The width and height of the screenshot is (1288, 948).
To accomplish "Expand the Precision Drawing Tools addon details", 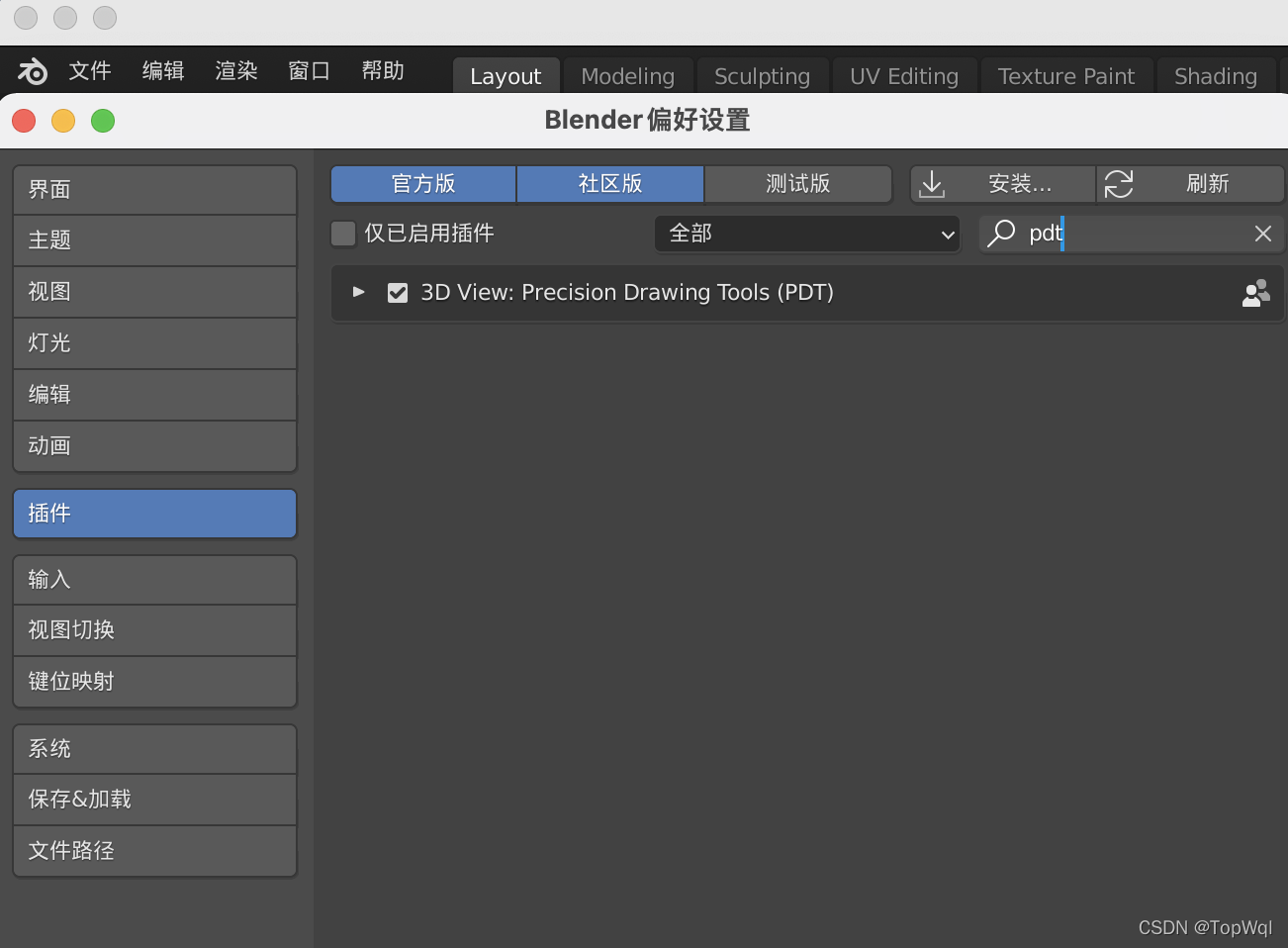I will [x=359, y=292].
